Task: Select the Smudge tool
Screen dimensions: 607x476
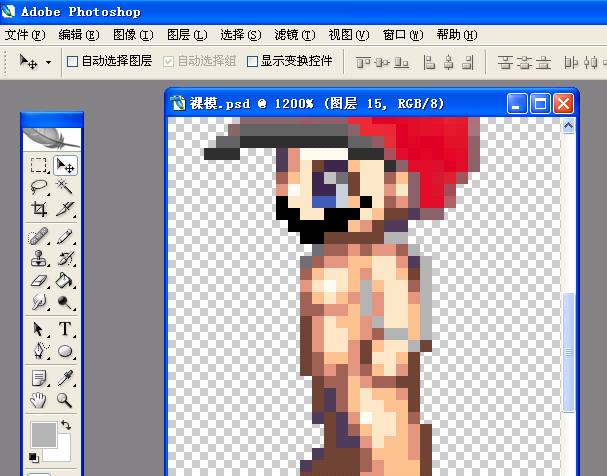Action: click(x=39, y=301)
